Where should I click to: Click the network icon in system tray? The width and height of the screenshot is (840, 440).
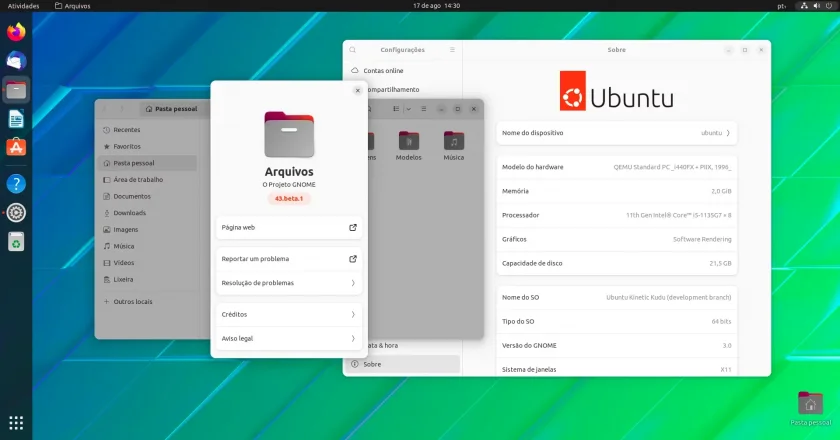804,6
